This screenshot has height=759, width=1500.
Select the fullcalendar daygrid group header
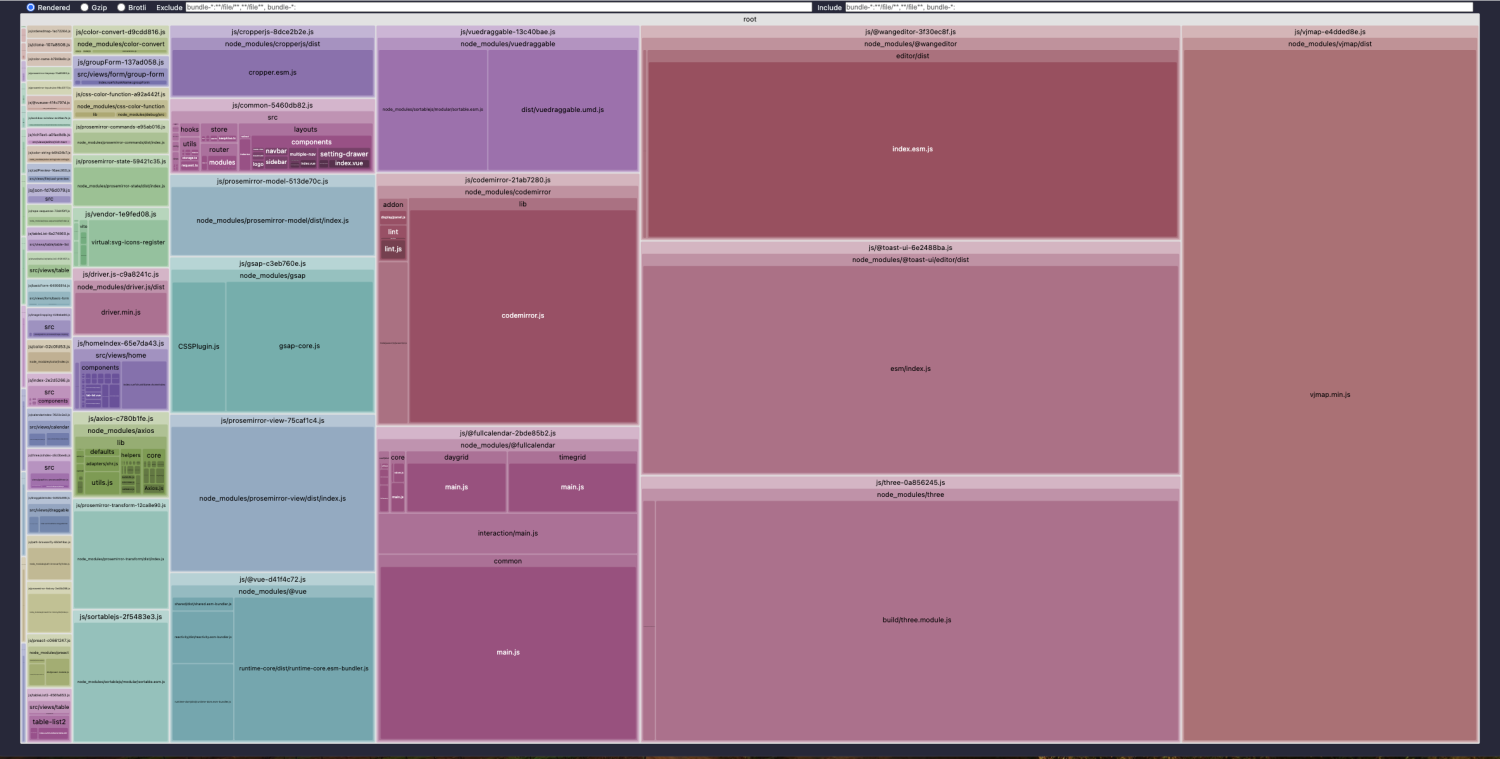tap(457, 457)
